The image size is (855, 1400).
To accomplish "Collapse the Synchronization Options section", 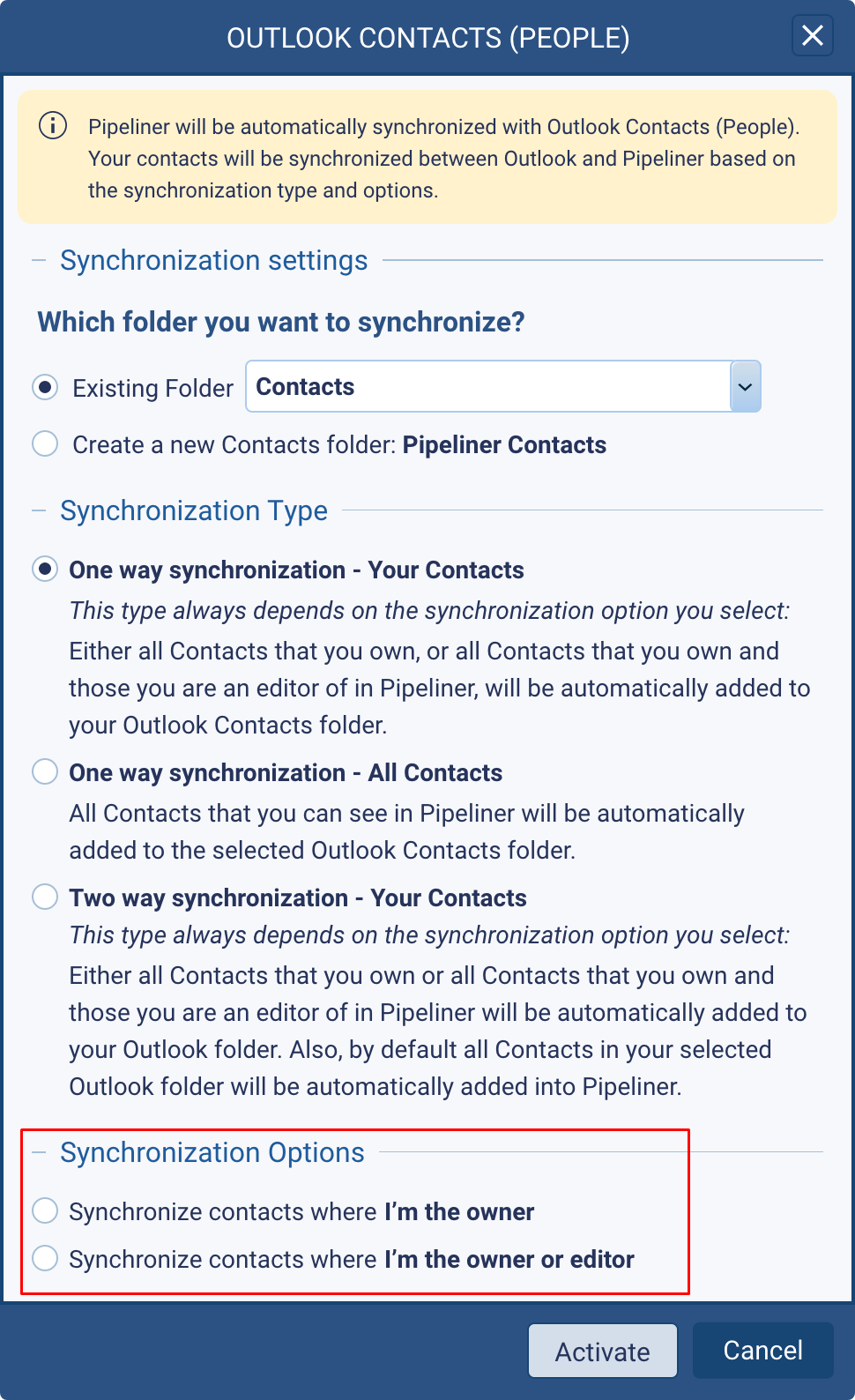I will click(x=39, y=1152).
